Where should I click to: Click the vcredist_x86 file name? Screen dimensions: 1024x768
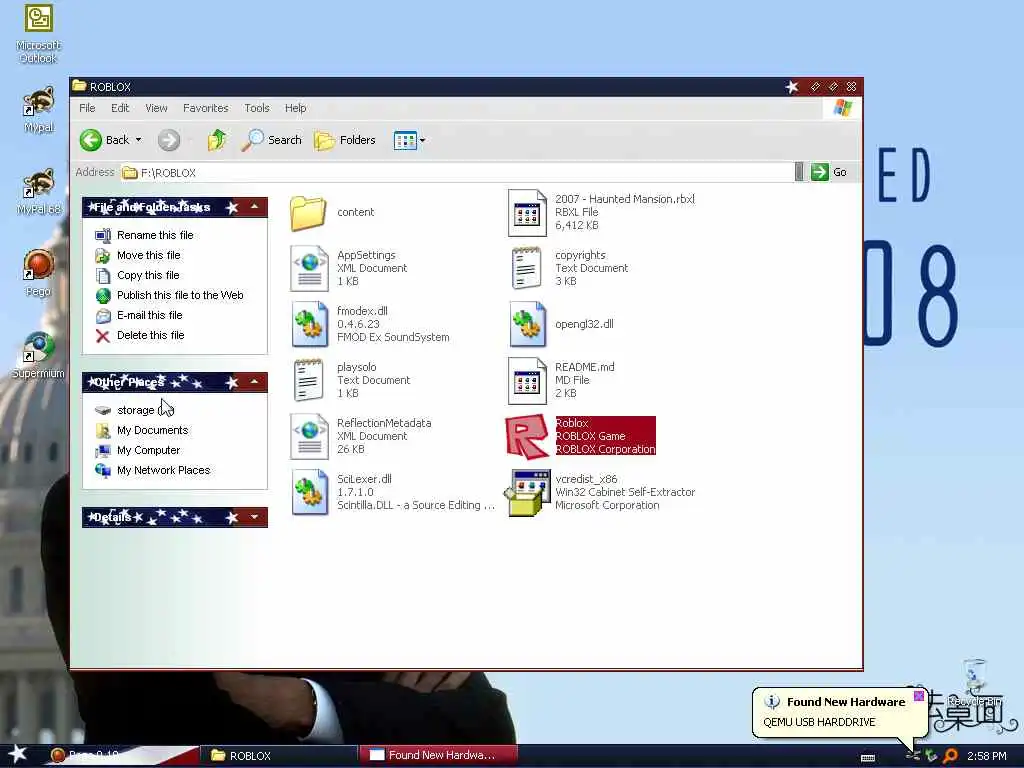pos(586,479)
